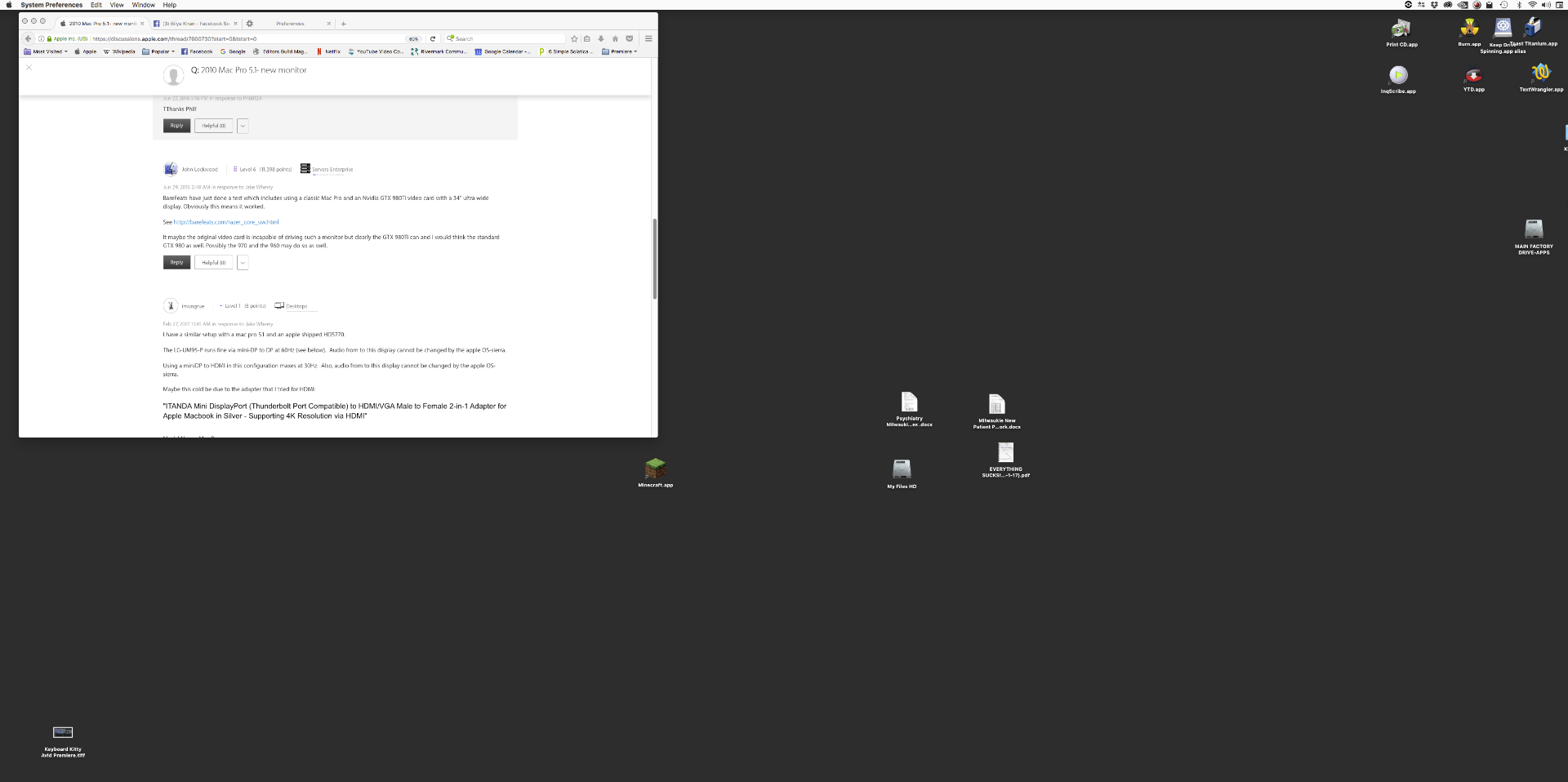1568x782 pixels.
Task: Open the arrow dropdown beside John Lockwood's Helpful button
Action: point(243,263)
